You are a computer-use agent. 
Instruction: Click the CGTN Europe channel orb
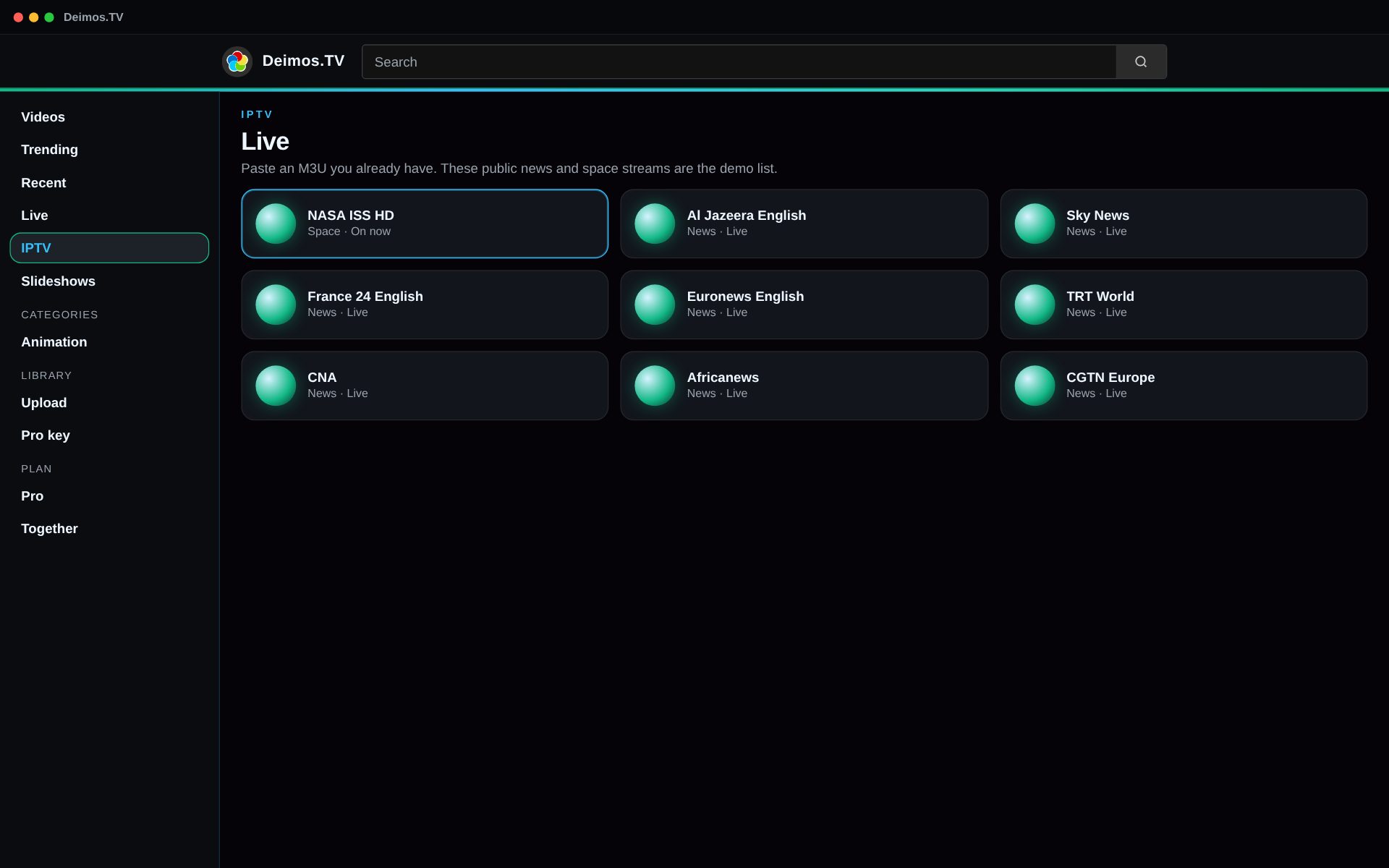tap(1035, 386)
